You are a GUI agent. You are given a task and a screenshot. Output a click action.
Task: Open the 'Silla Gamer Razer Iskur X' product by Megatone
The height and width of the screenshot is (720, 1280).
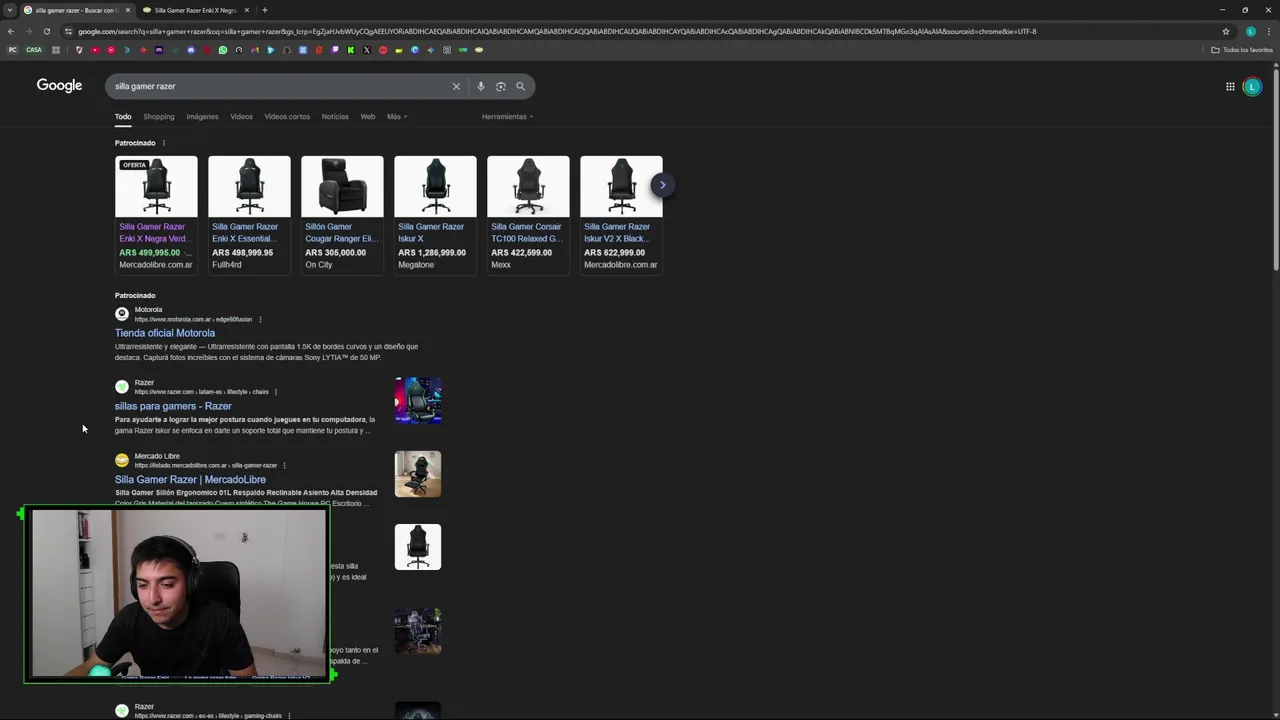click(431, 233)
